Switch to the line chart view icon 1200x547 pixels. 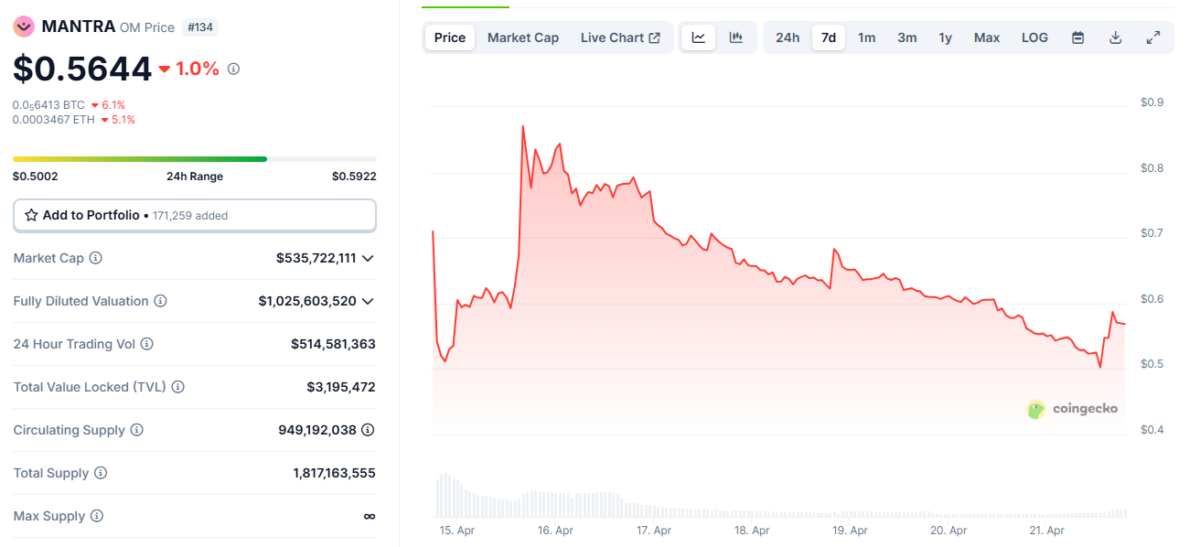[x=698, y=38]
